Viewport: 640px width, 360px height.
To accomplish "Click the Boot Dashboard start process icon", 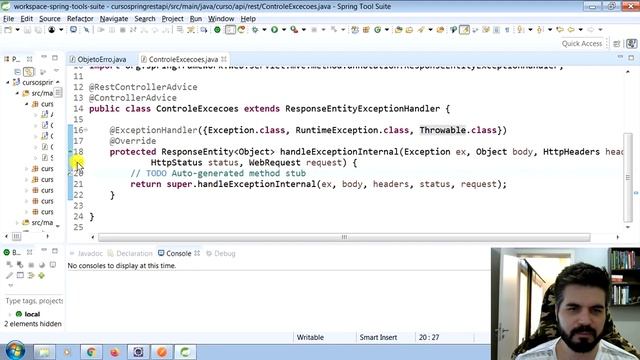I will point(9,264).
